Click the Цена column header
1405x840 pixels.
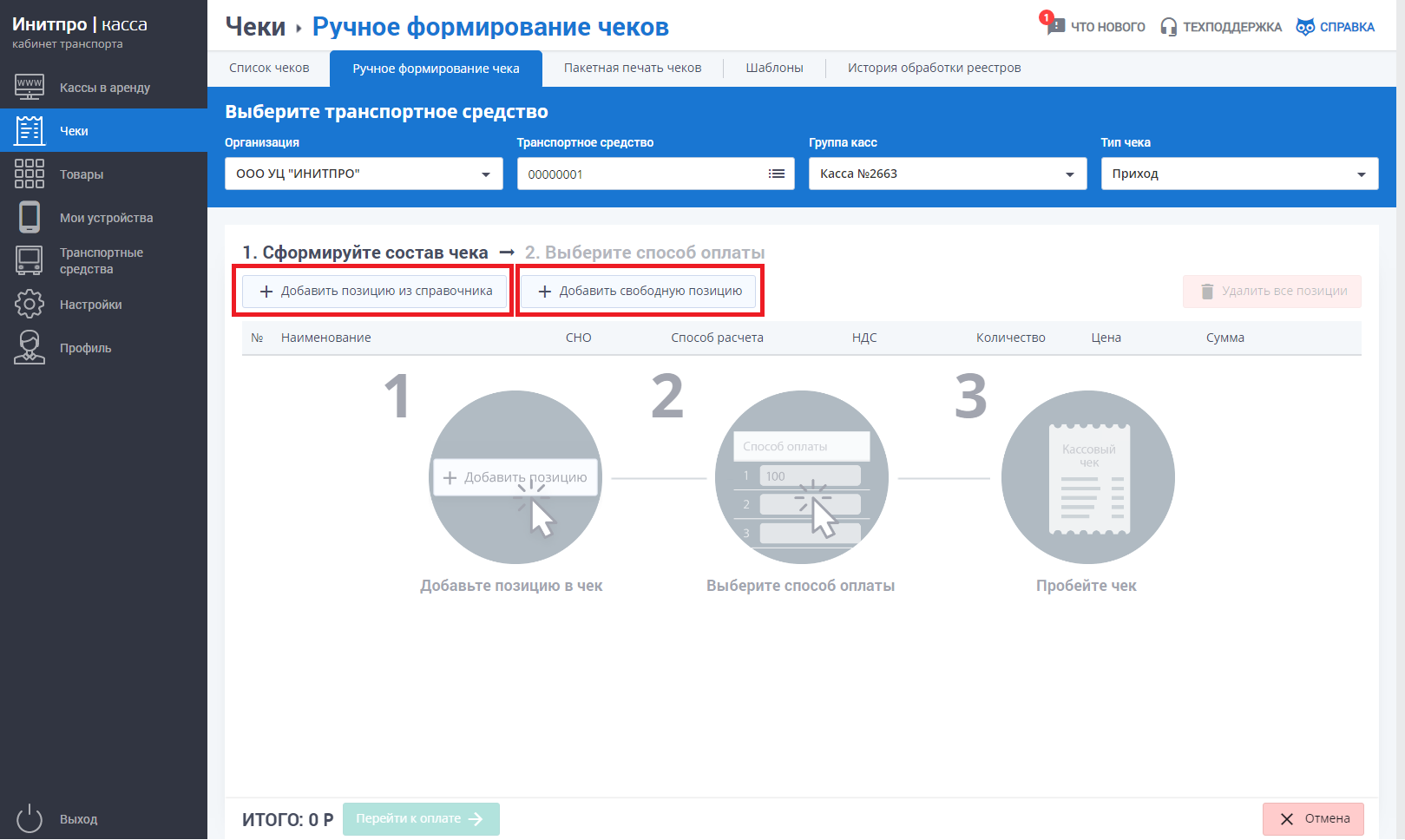[x=1106, y=338]
